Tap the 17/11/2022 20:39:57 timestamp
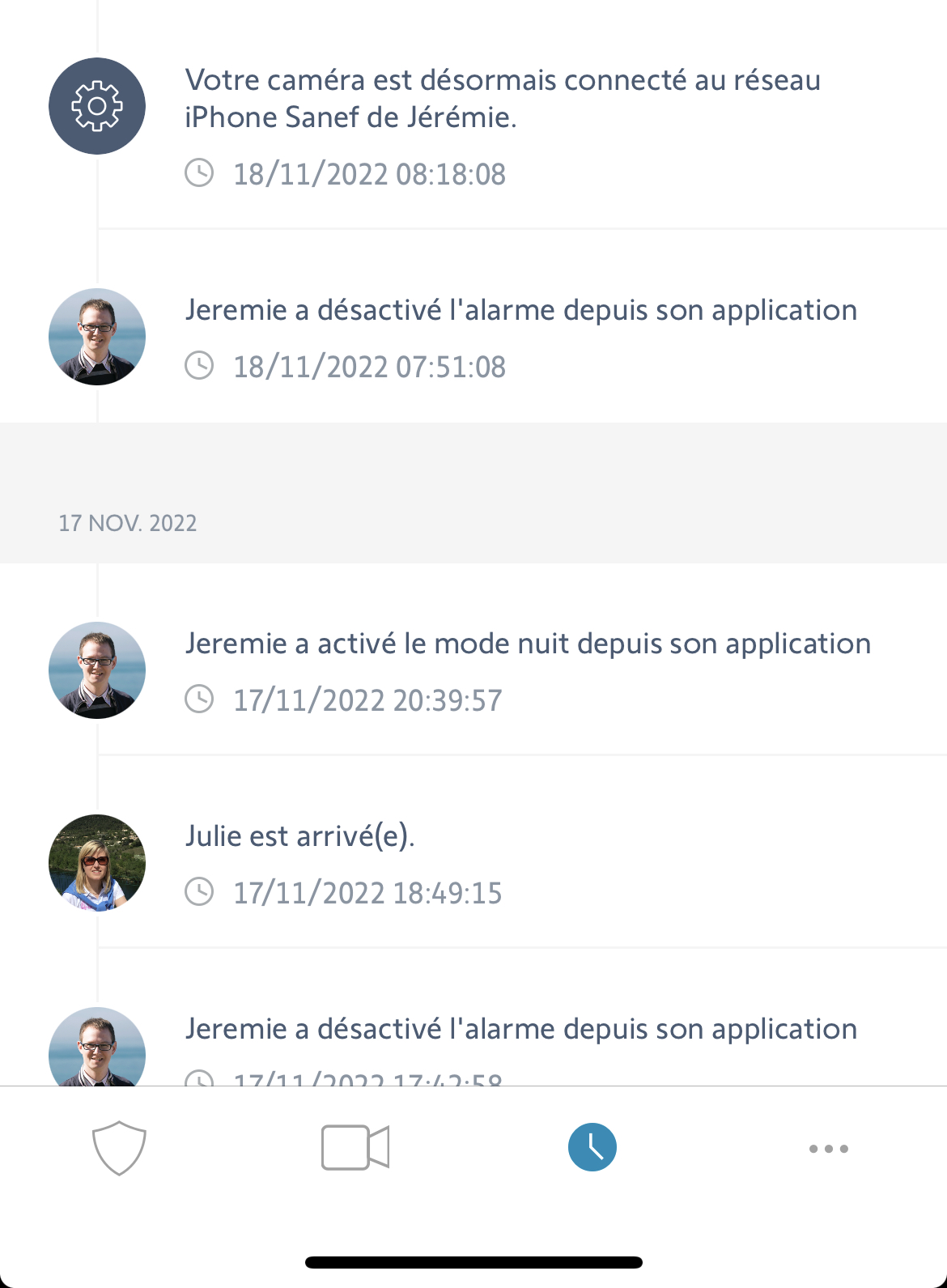This screenshot has width=947, height=1288. (367, 700)
